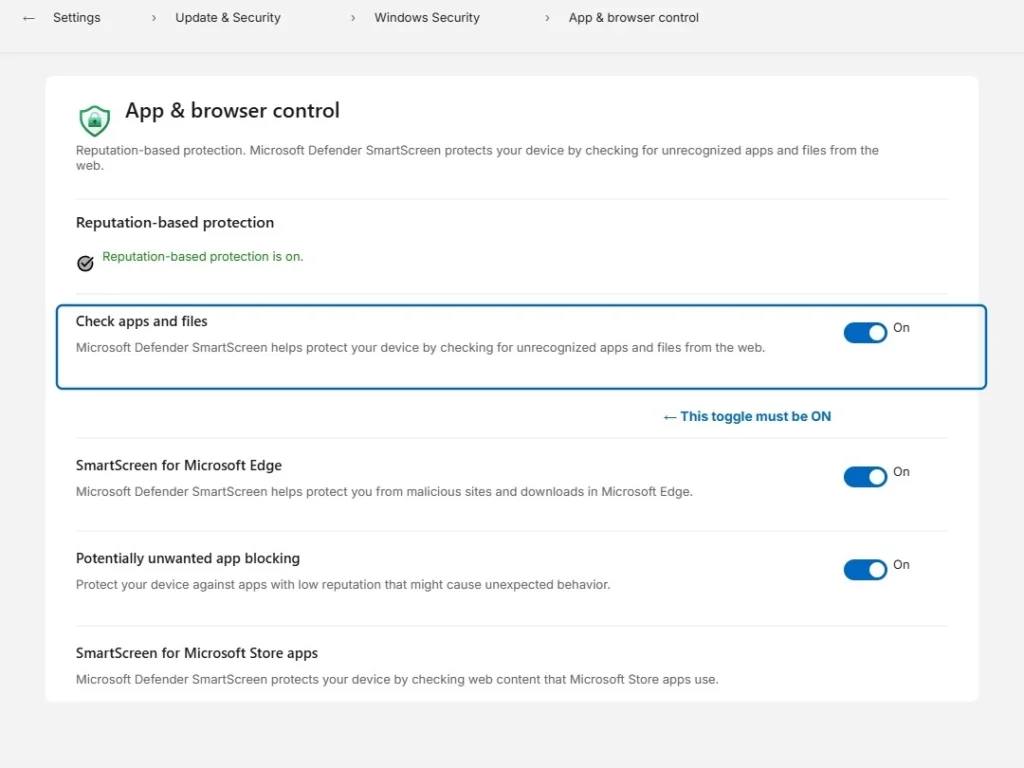This screenshot has width=1024, height=768.
Task: Click the chevron before Windows Security
Action: [353, 18]
